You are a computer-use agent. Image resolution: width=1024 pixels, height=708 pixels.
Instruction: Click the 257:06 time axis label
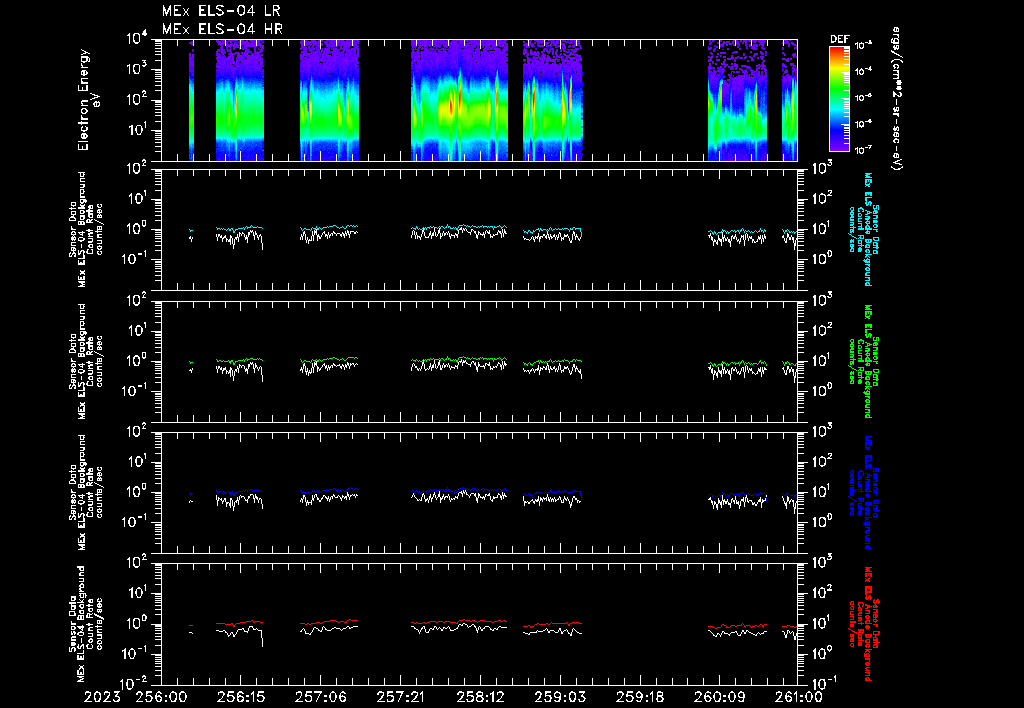[321, 697]
